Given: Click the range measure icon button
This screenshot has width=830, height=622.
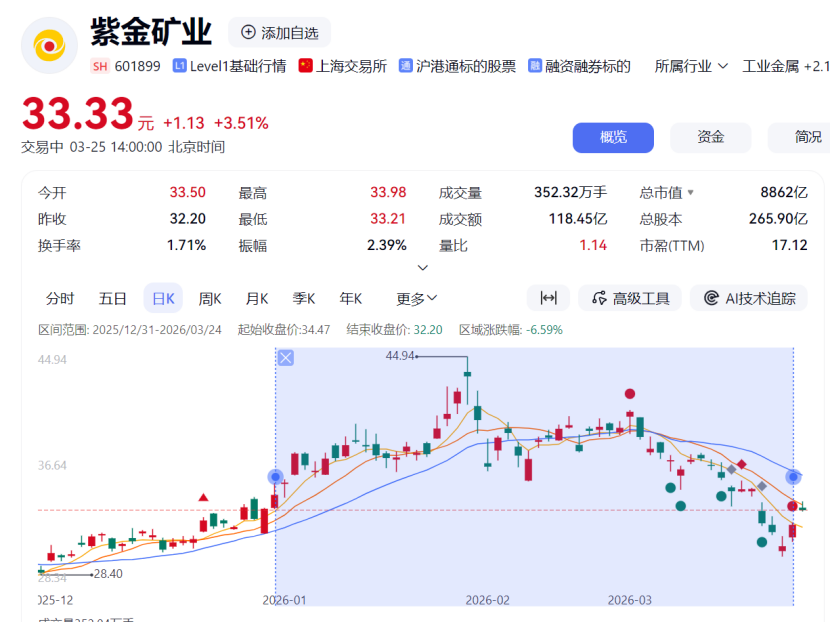Looking at the screenshot, I should (x=548, y=298).
